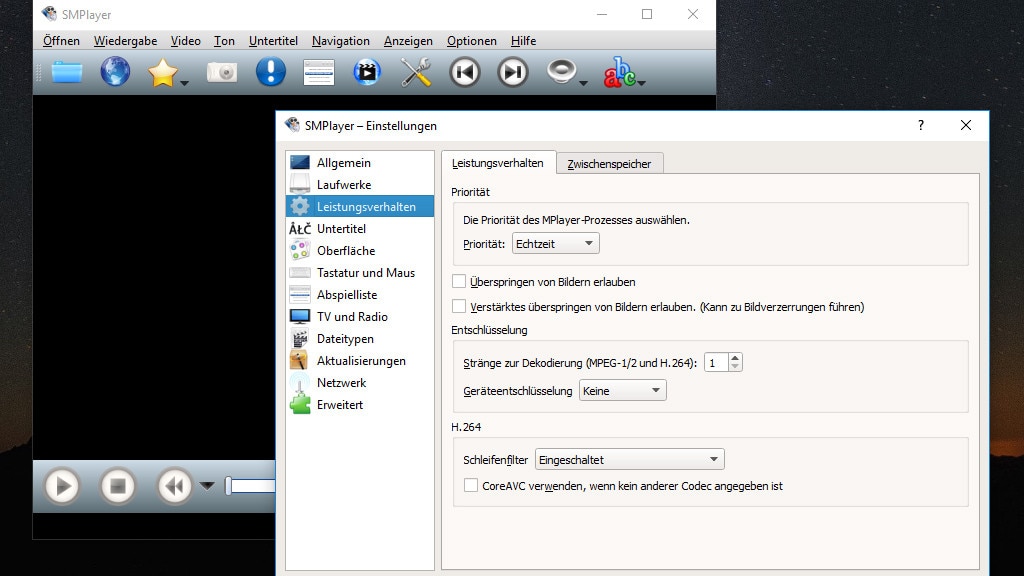Viewport: 1024px width, 576px height.
Task: Start playback with the Play button
Action: [x=63, y=486]
